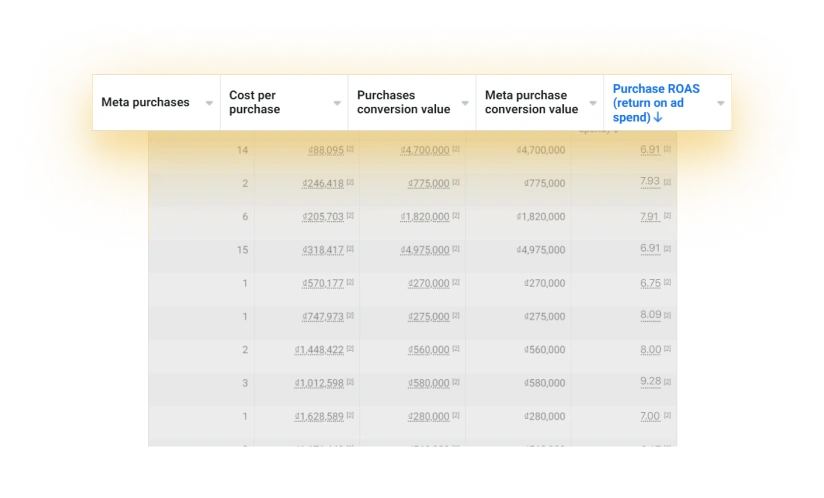Expand the Purchase ROAS column dropdown arrow
The height and width of the screenshot is (498, 824).
pos(720,103)
